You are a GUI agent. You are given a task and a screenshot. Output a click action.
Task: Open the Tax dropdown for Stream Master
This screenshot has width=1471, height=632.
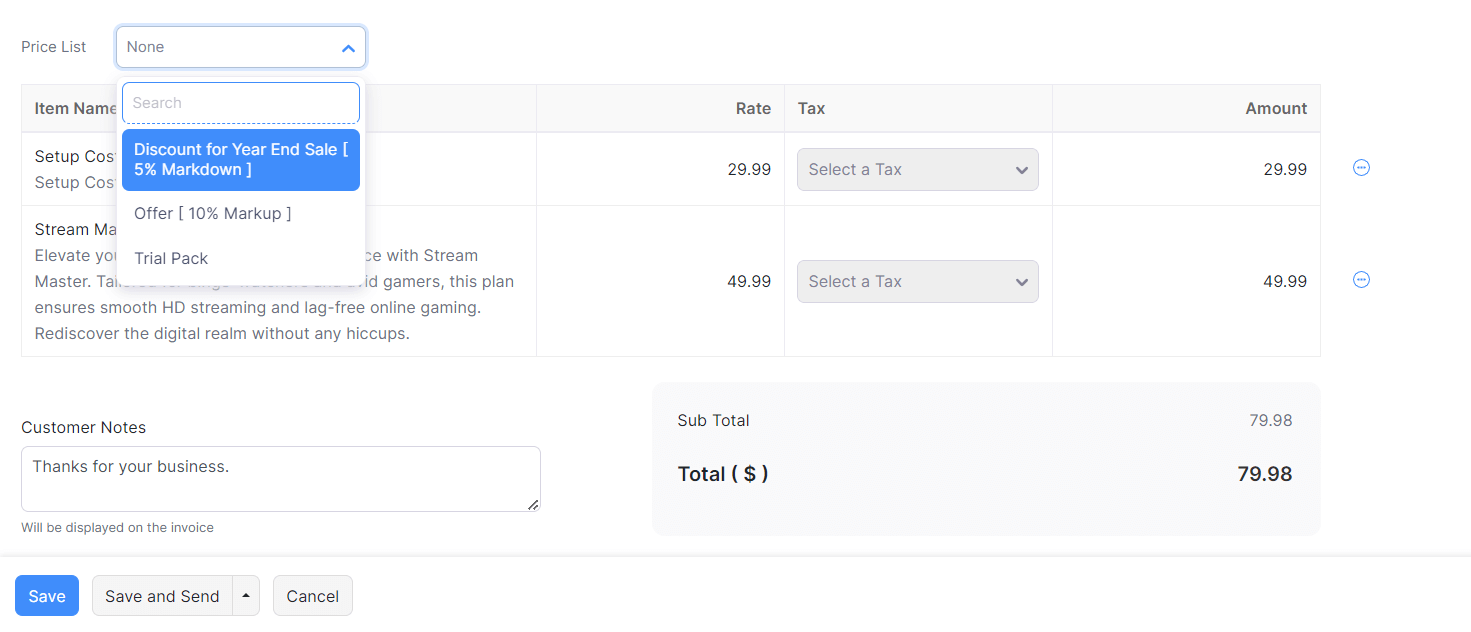917,282
